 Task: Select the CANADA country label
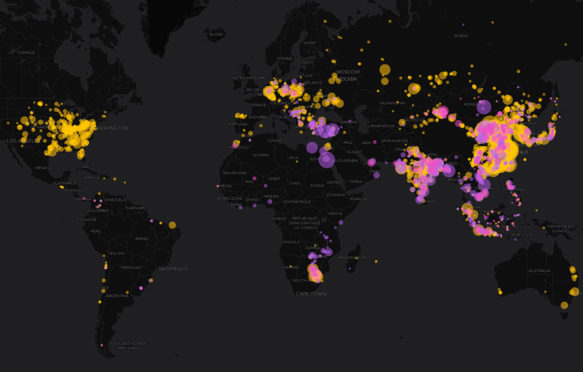(26, 53)
